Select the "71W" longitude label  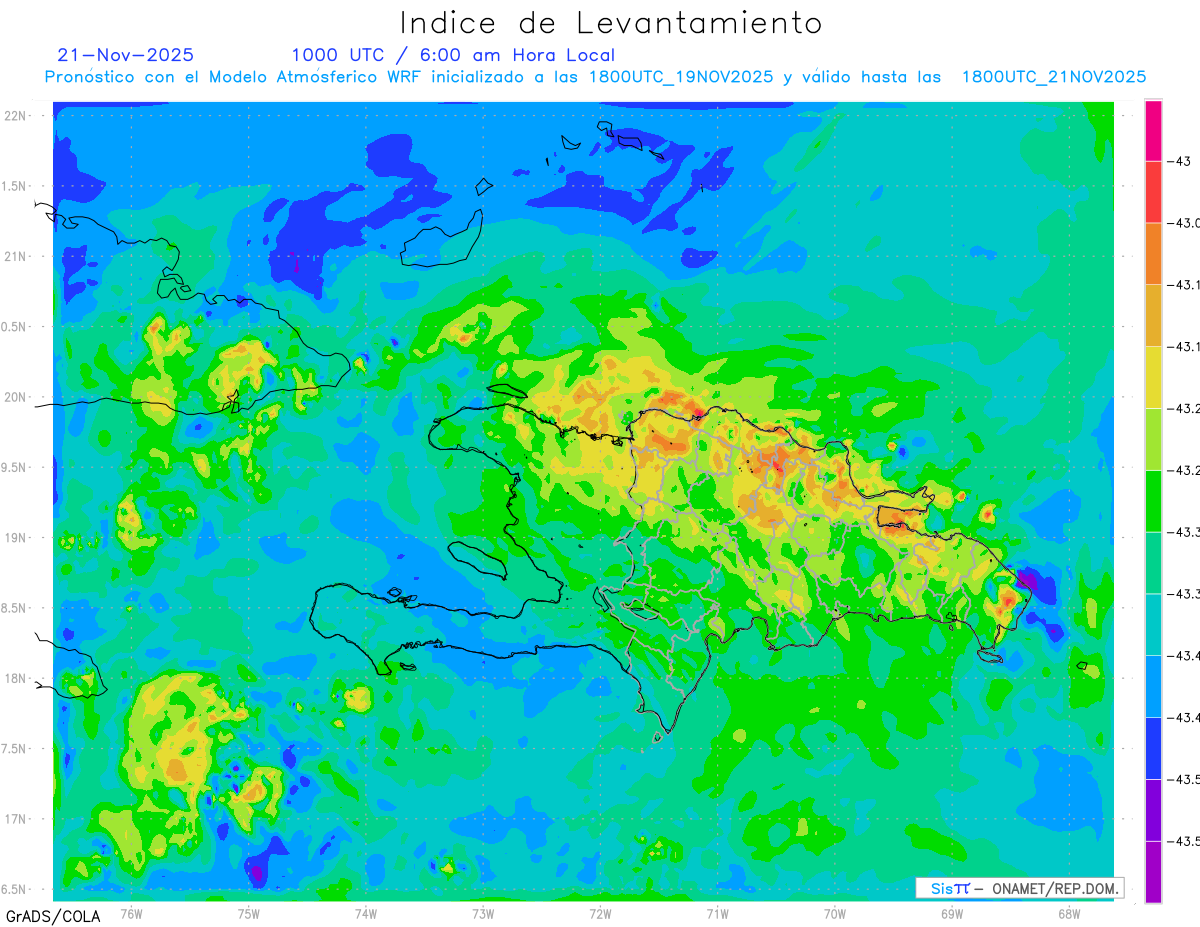click(717, 914)
